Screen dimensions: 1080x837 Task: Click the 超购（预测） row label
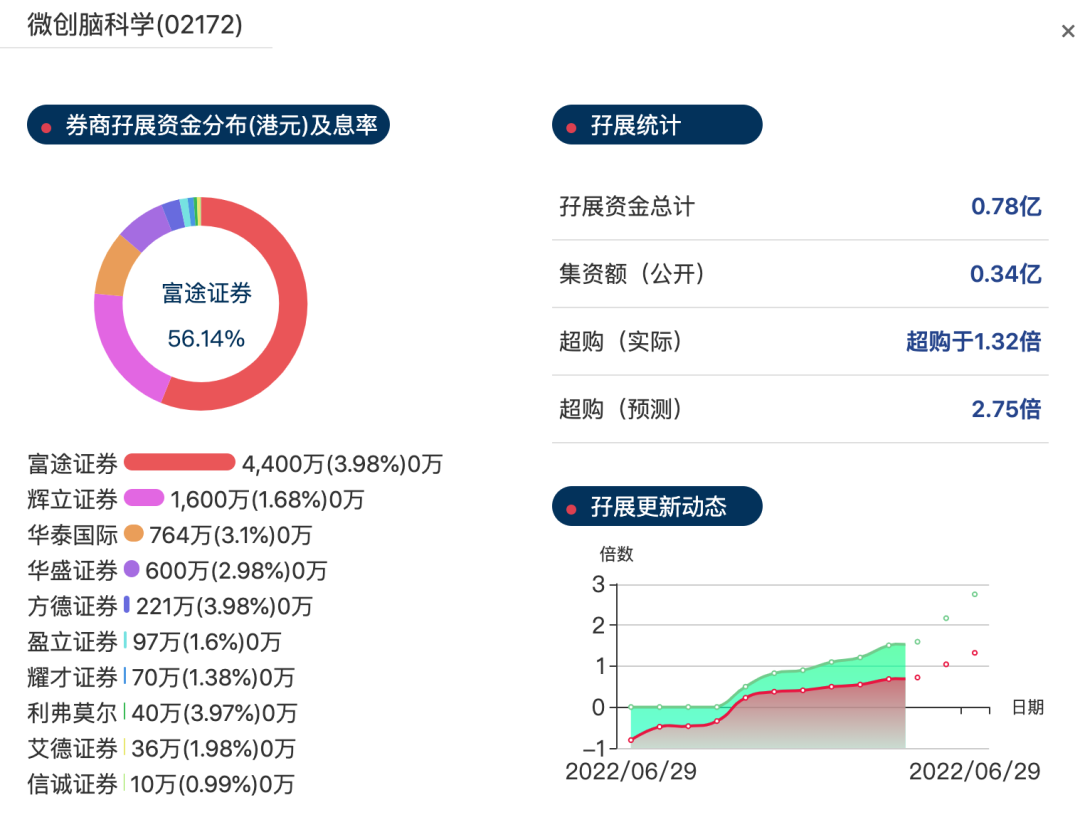pyautogui.click(x=621, y=409)
